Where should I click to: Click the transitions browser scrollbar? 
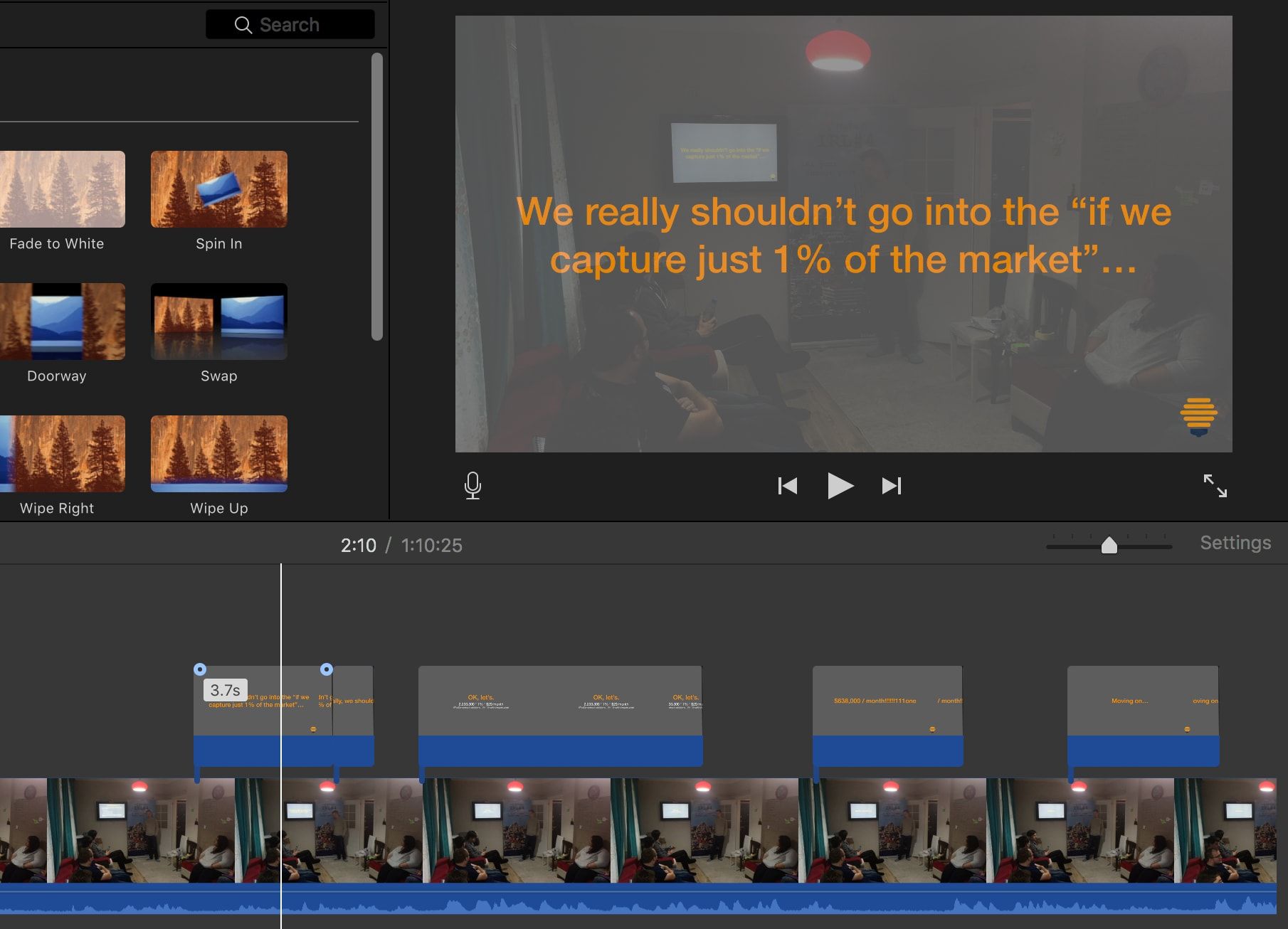pos(377,197)
